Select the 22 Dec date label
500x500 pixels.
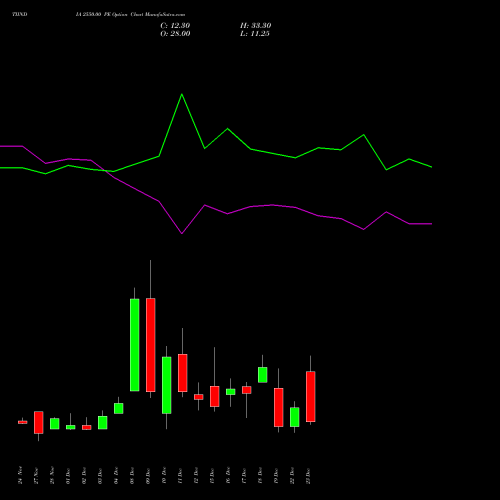pos(292,475)
